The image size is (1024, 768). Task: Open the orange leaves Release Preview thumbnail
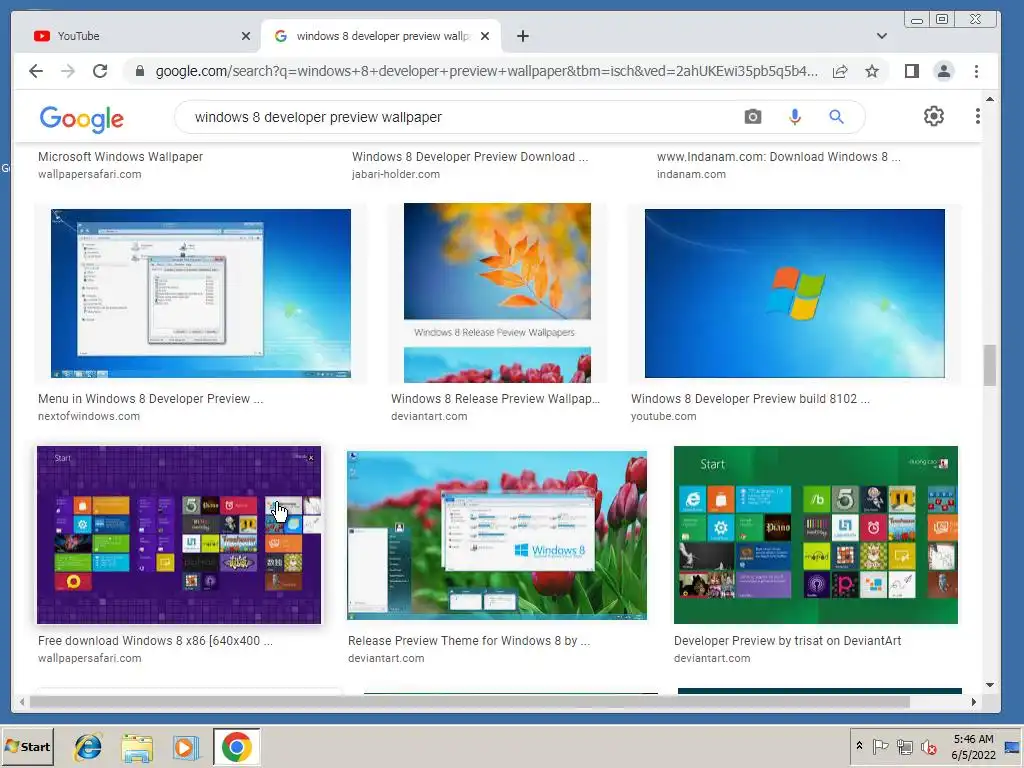click(x=498, y=293)
